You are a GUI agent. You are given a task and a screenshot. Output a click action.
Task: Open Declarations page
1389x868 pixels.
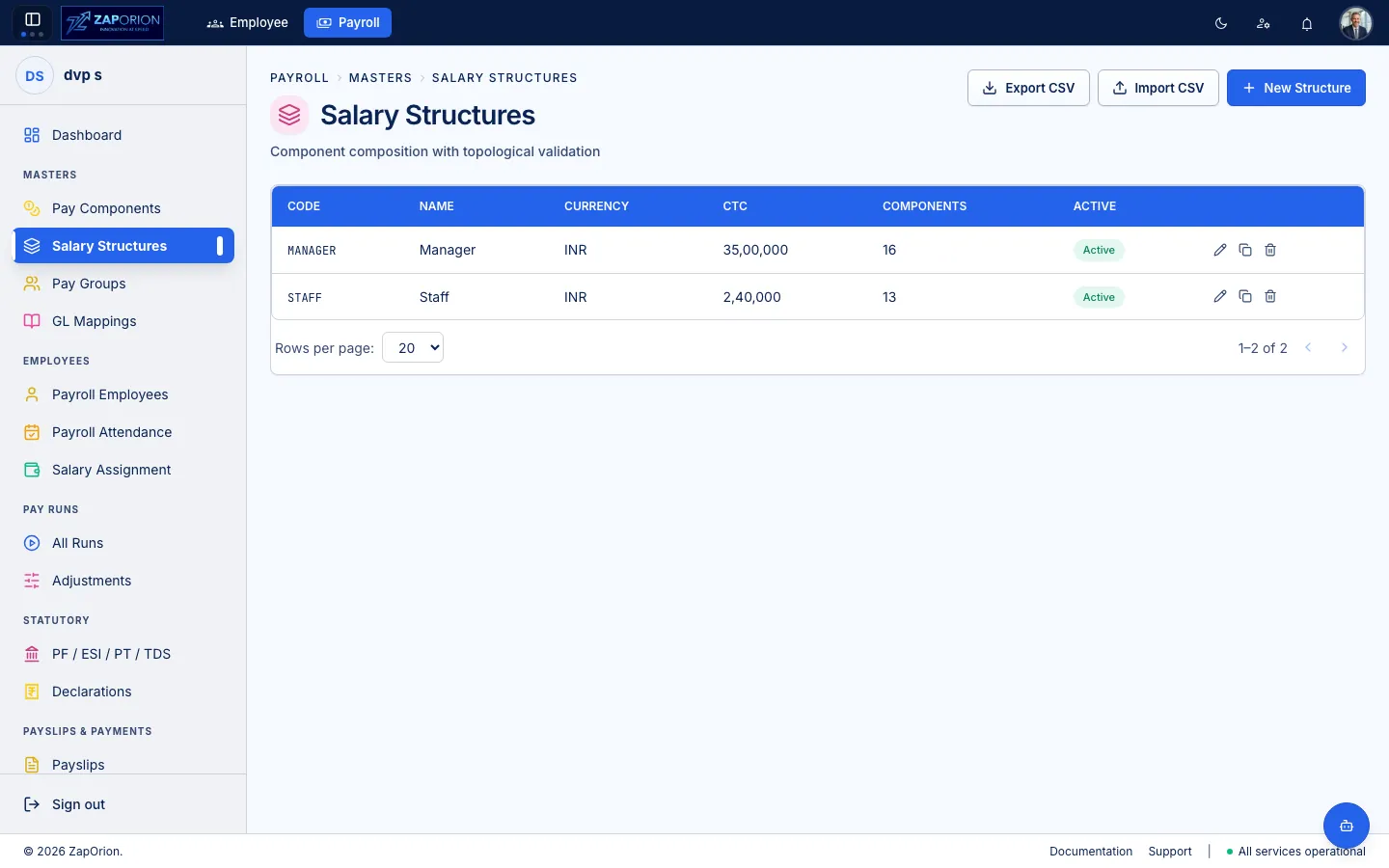[x=123, y=692]
